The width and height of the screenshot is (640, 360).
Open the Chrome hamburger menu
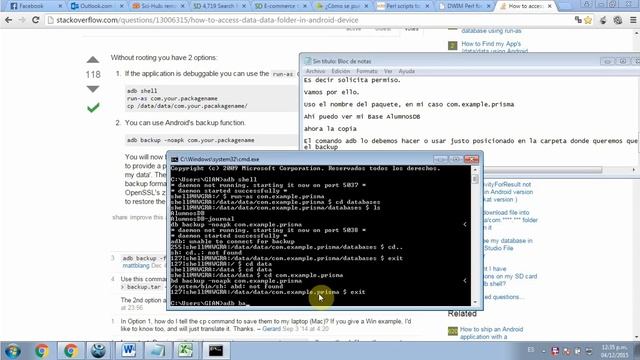point(633,20)
